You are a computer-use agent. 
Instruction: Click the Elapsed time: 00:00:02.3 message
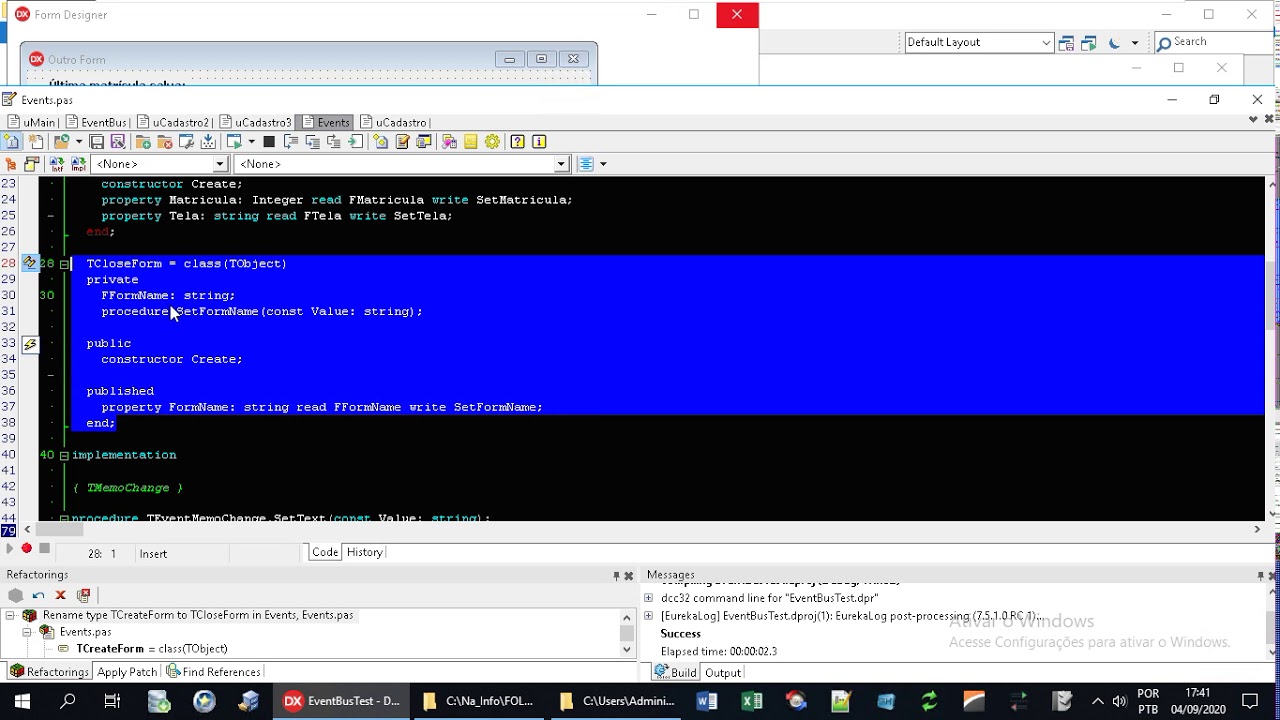[718, 652]
